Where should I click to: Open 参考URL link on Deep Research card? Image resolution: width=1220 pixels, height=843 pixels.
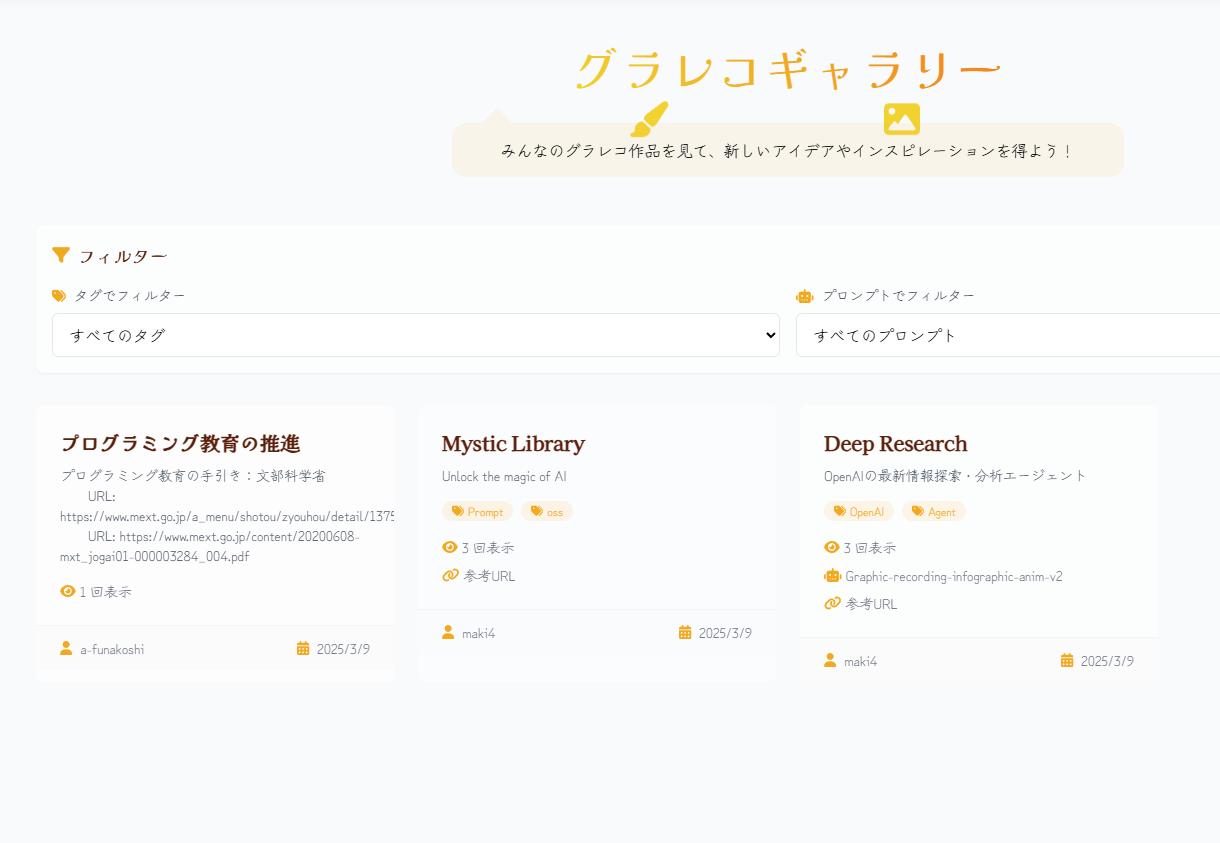[871, 604]
